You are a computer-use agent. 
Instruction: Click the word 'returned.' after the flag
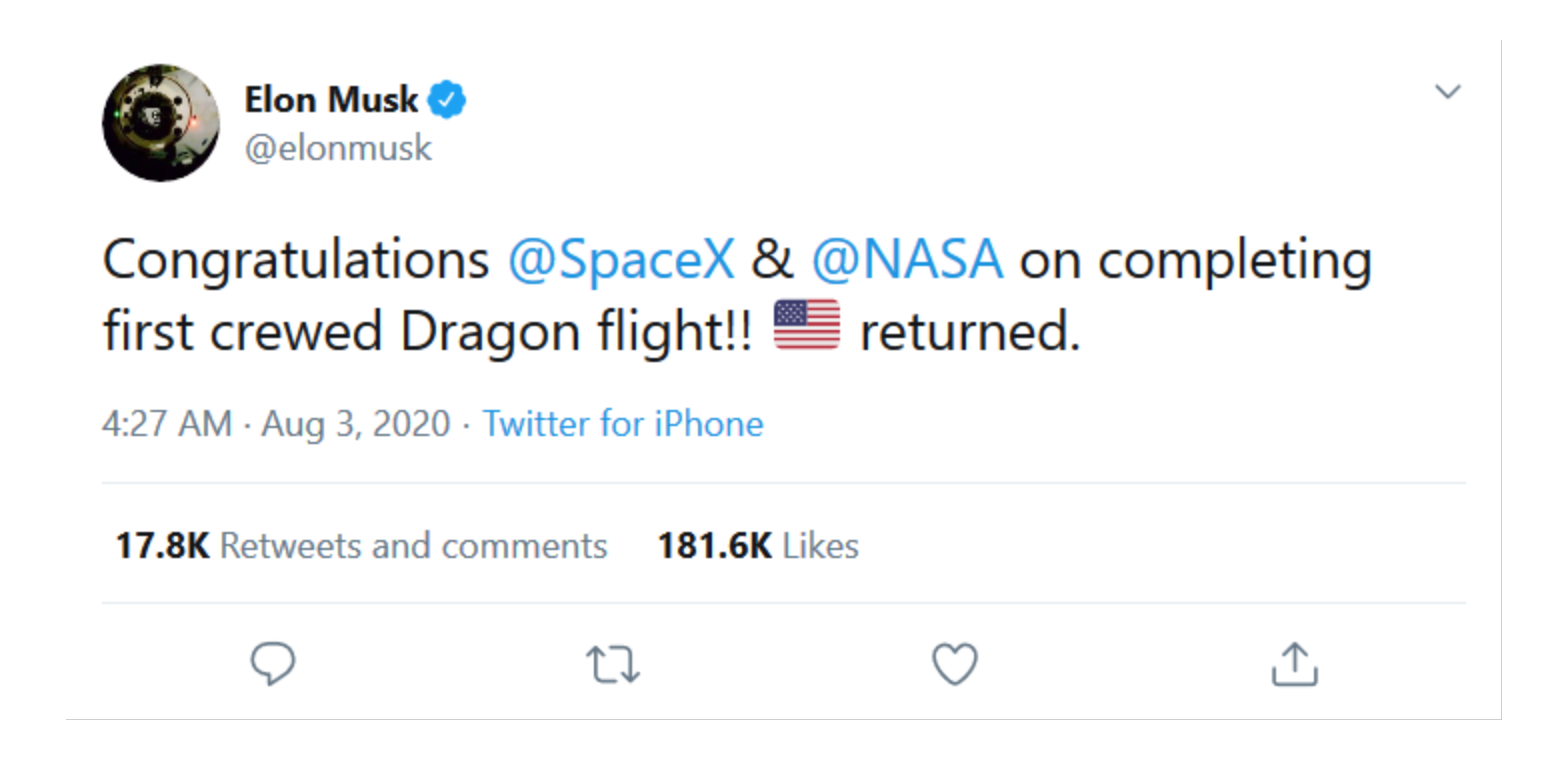(x=970, y=333)
